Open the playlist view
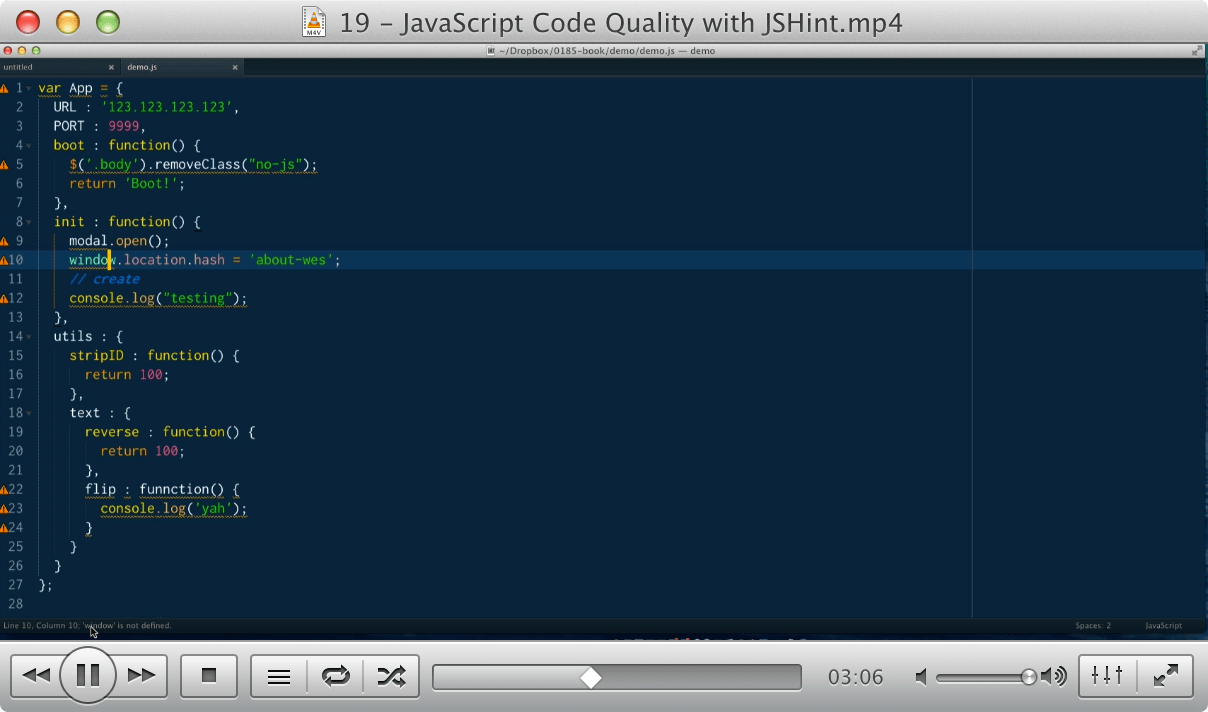1208x712 pixels. coord(278,676)
